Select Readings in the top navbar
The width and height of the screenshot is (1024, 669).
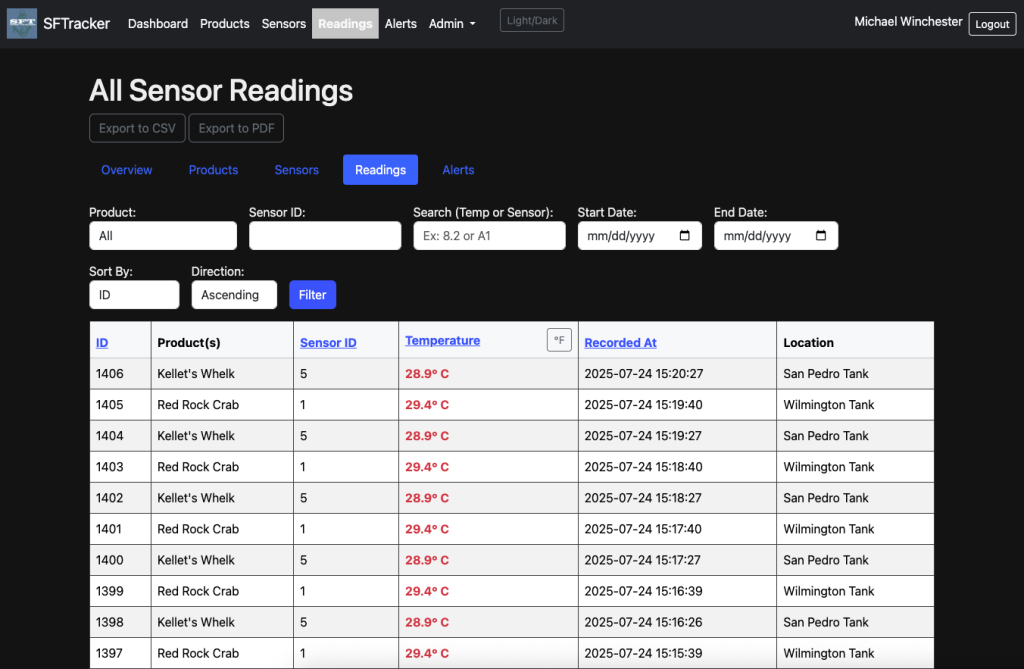pos(345,24)
